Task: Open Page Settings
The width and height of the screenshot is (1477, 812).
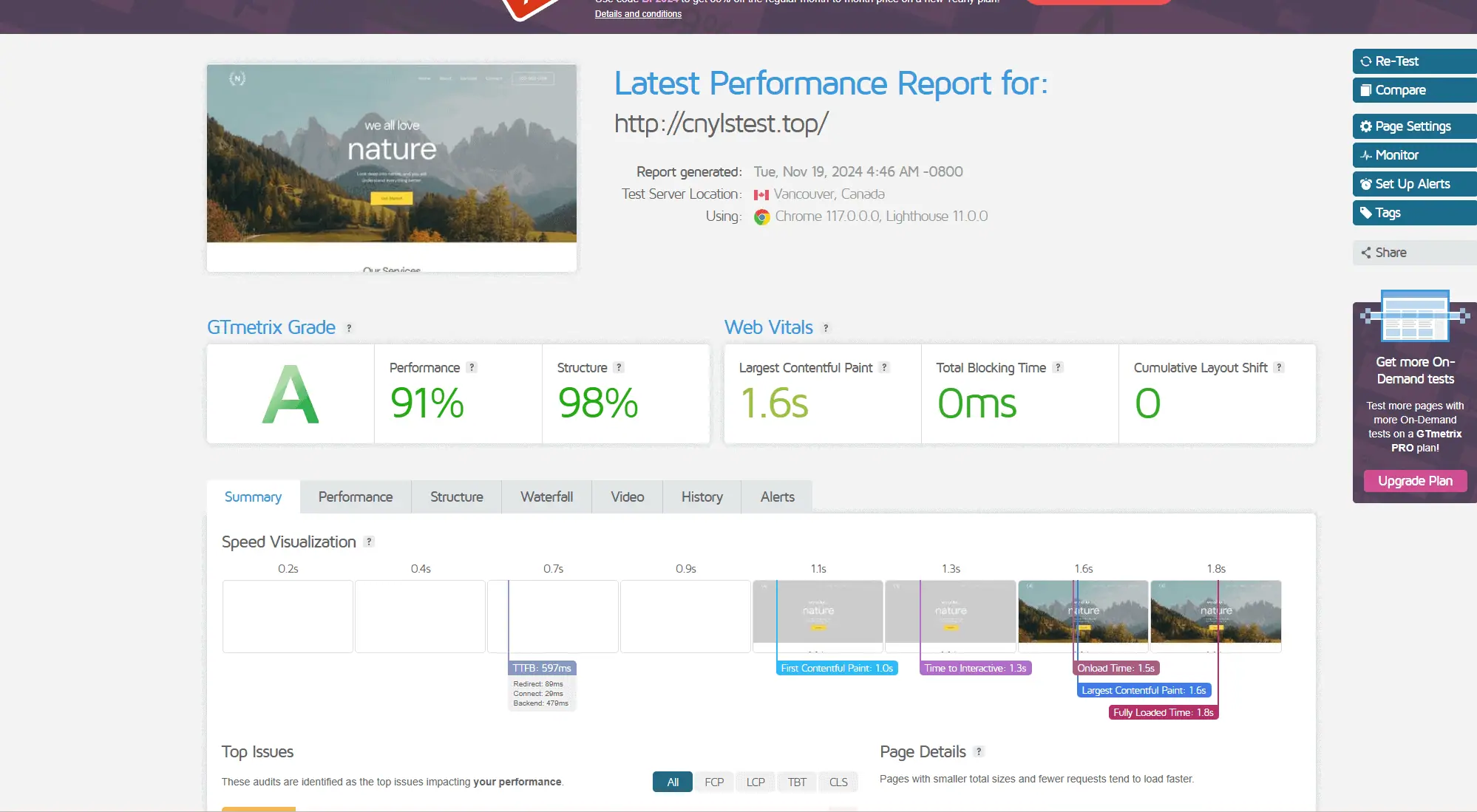Action: (1414, 126)
